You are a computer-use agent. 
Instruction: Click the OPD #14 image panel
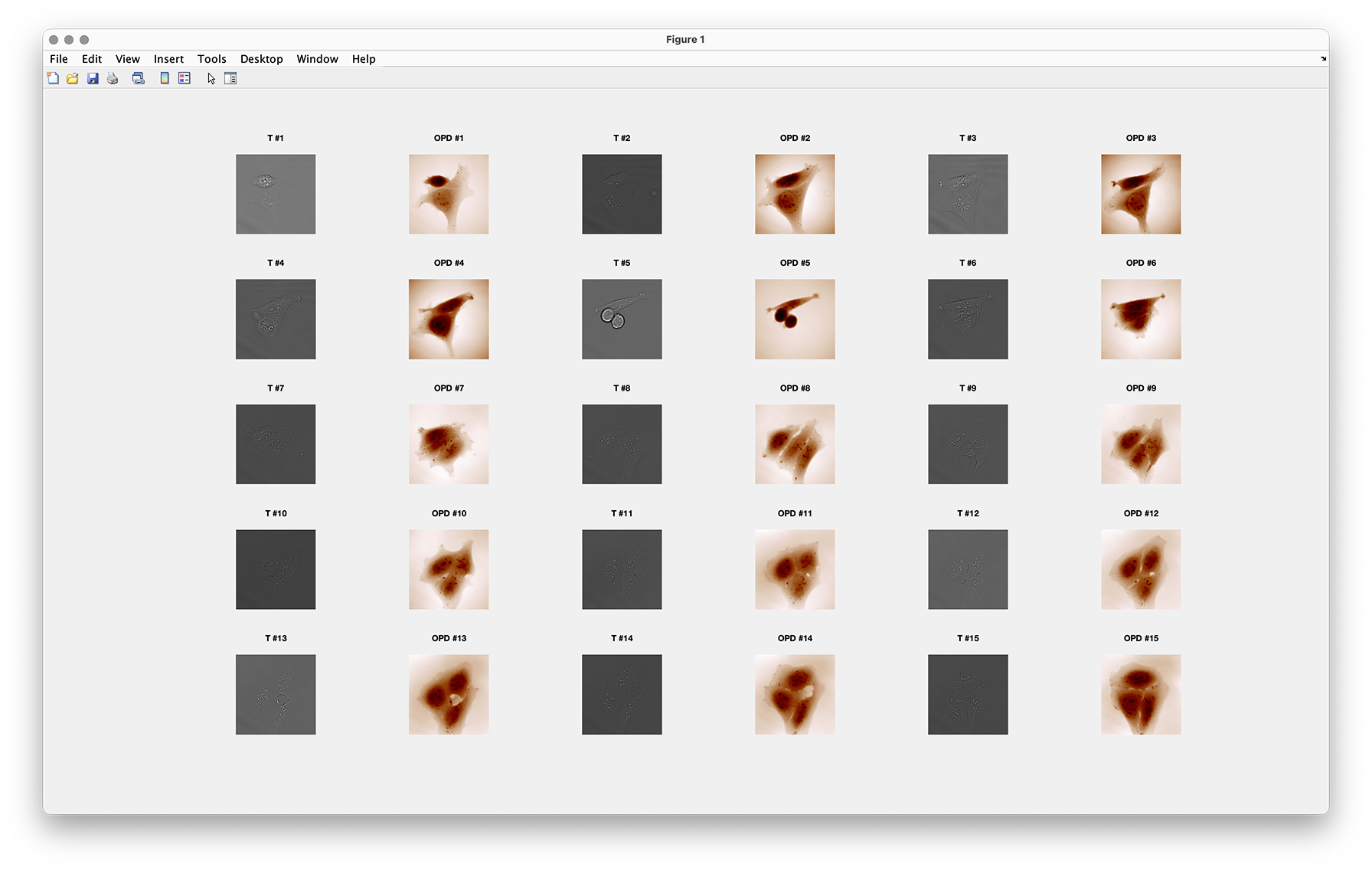coord(795,694)
